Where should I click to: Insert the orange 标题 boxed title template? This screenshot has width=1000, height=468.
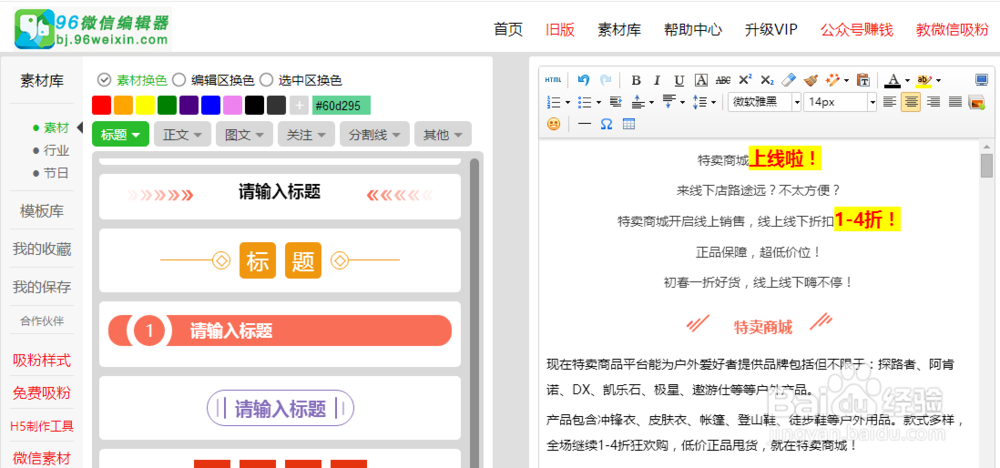280,260
